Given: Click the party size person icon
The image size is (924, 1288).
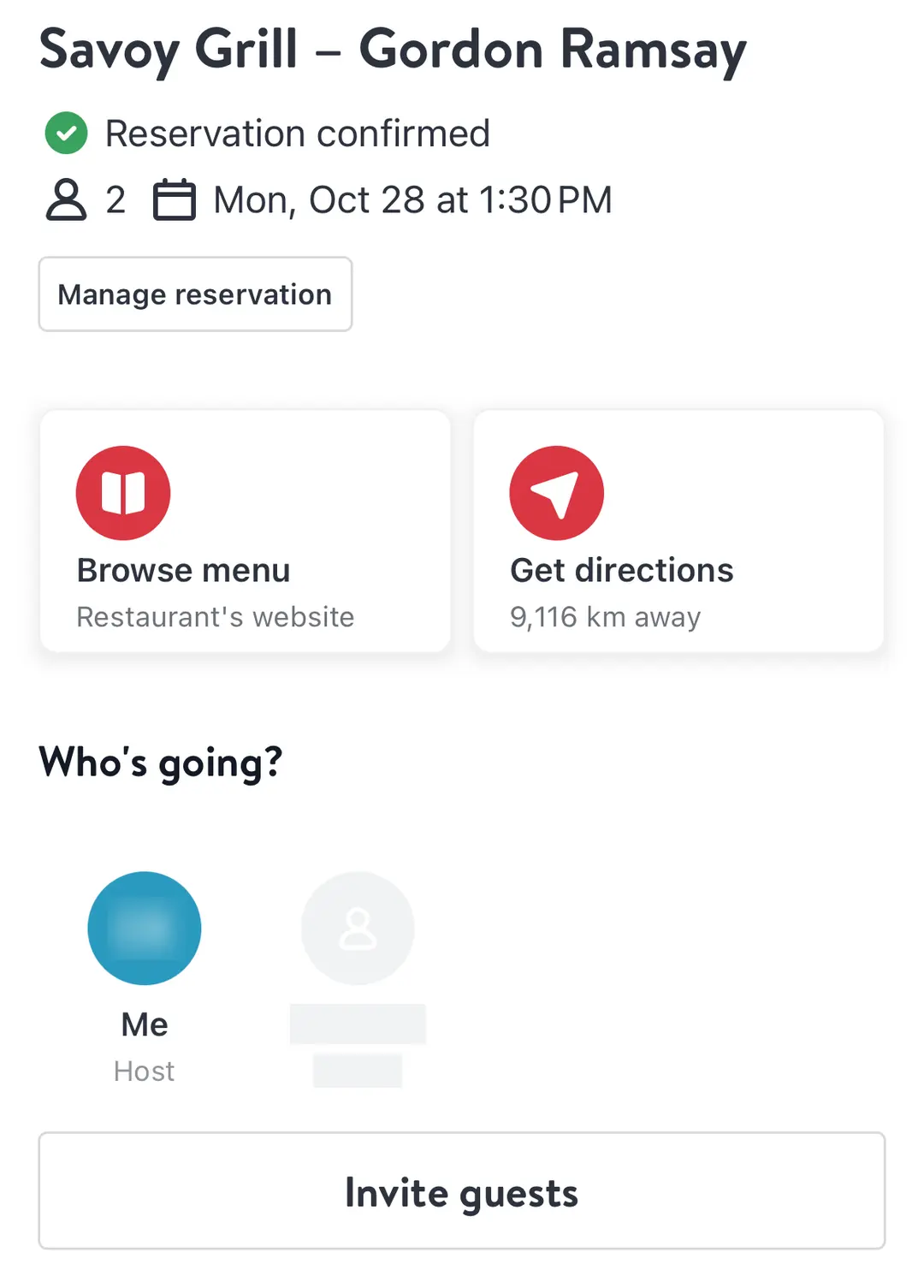Looking at the screenshot, I should point(66,199).
